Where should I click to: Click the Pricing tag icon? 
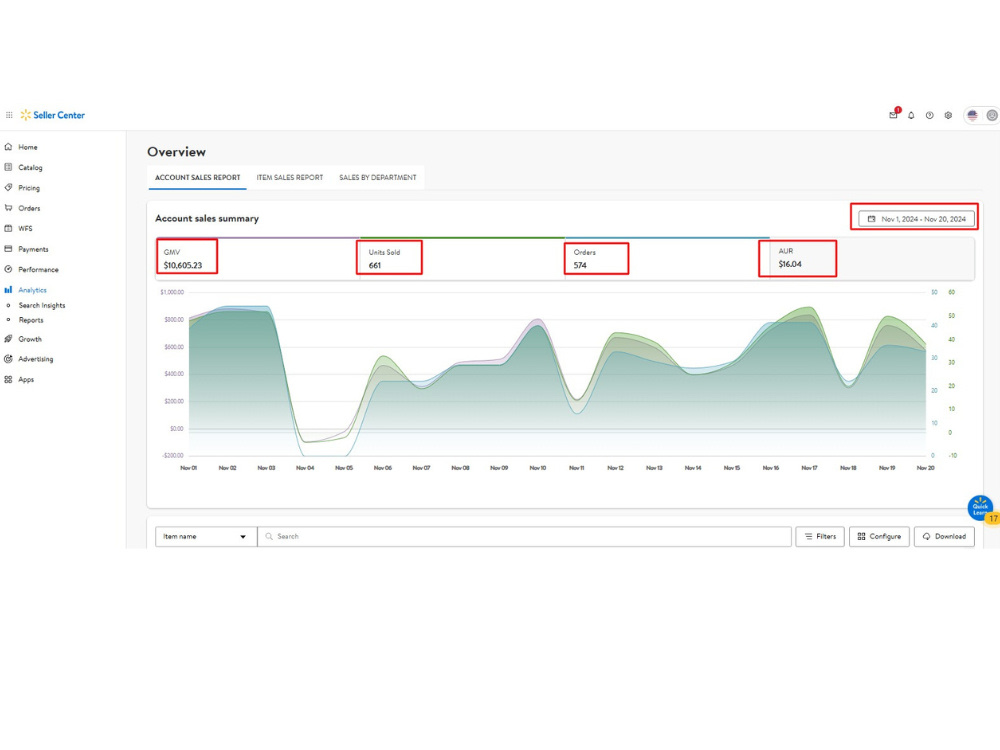pyautogui.click(x=8, y=188)
